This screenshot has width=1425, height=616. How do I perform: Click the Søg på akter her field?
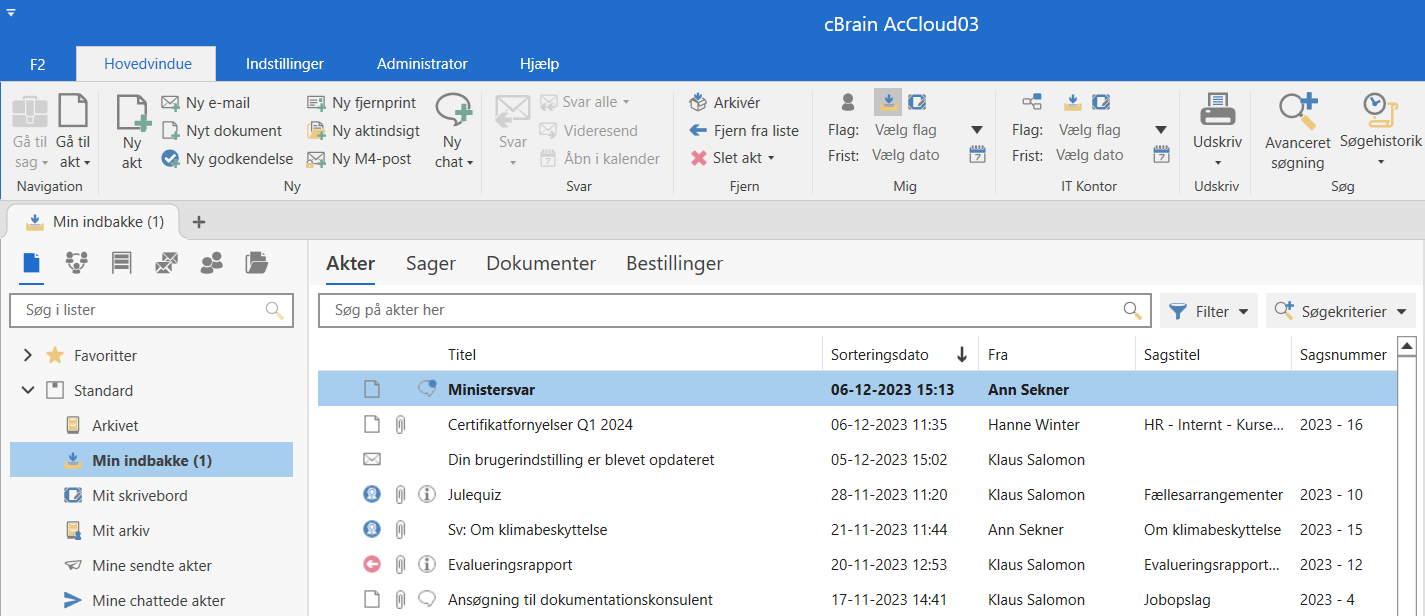pyautogui.click(x=720, y=310)
